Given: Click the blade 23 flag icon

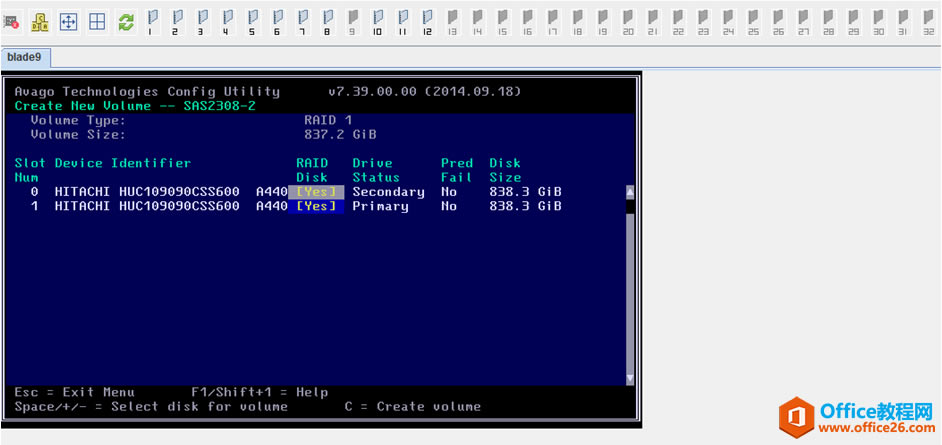Looking at the screenshot, I should [703, 22].
